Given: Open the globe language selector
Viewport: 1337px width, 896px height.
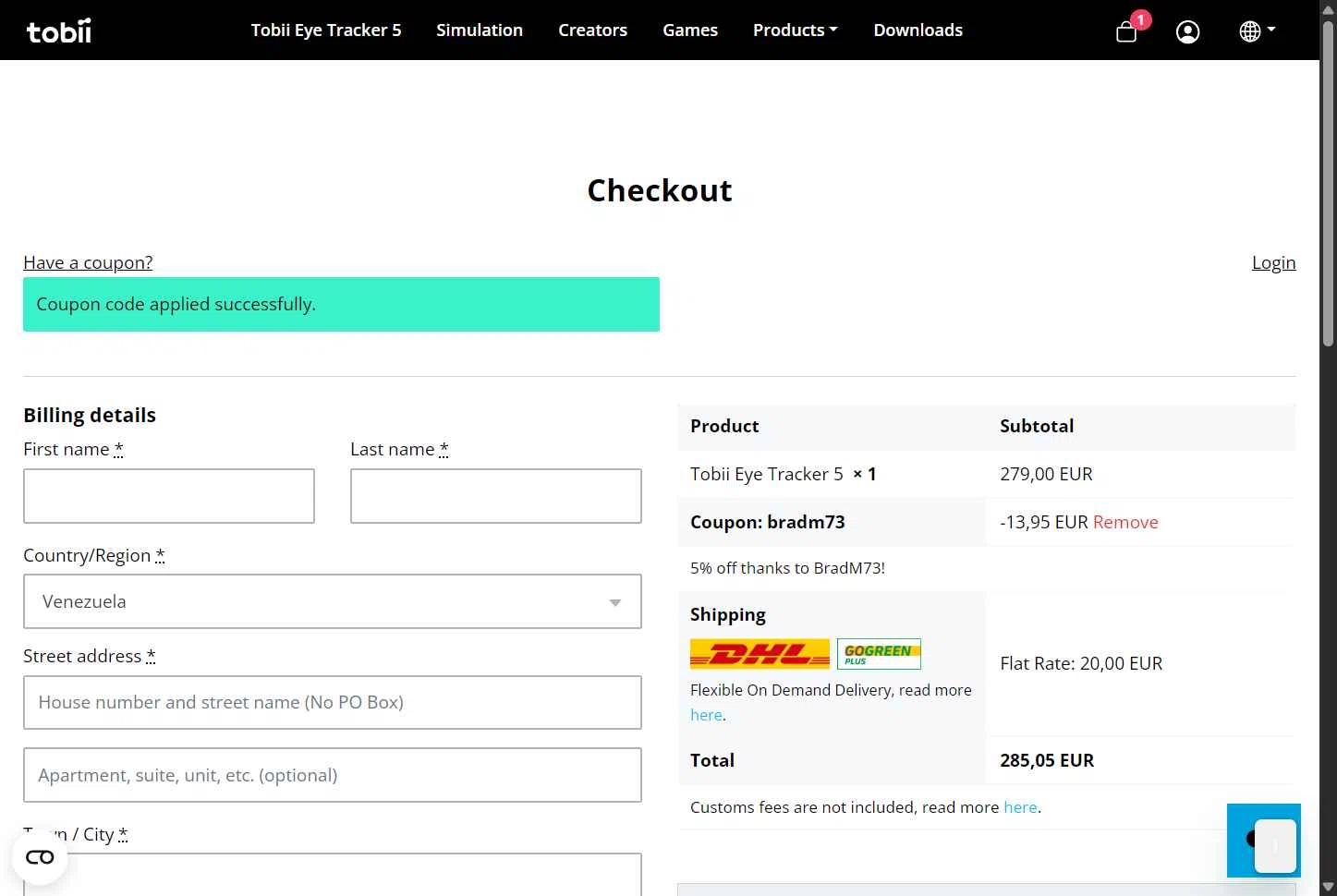Looking at the screenshot, I should click(x=1257, y=30).
